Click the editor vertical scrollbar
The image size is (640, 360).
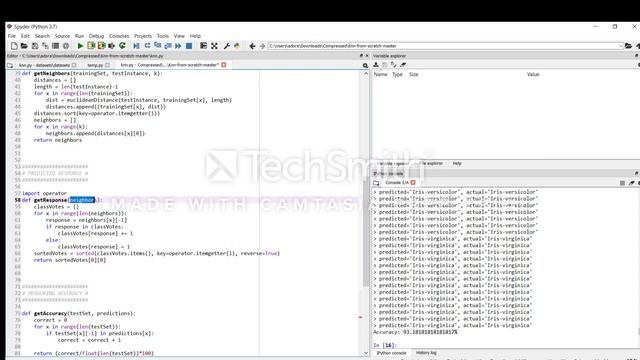[x=366, y=233]
